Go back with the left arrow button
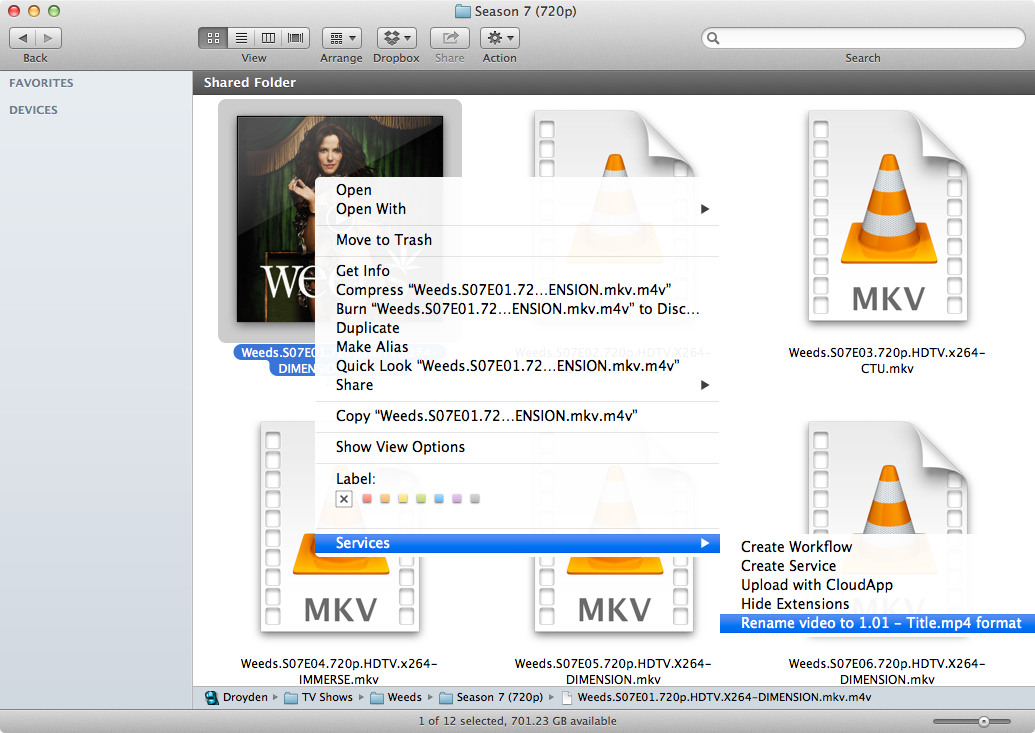 coord(22,38)
